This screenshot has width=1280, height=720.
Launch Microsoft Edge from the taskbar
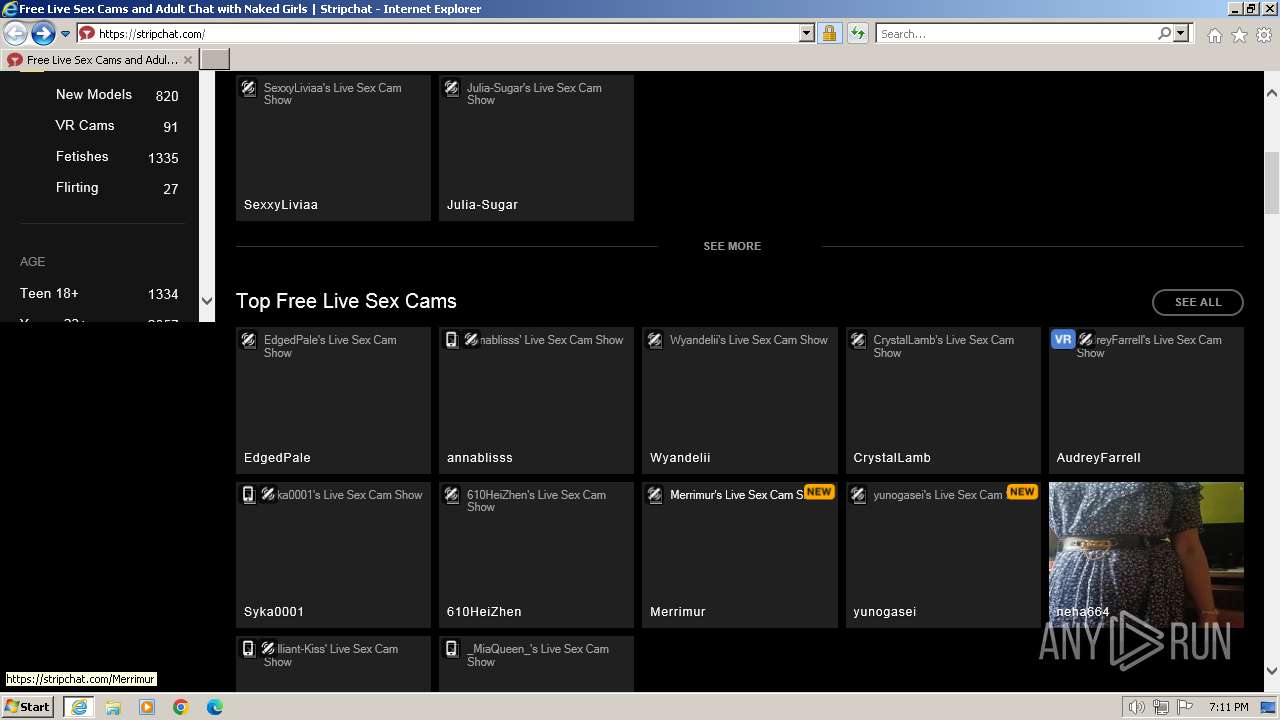coord(215,707)
